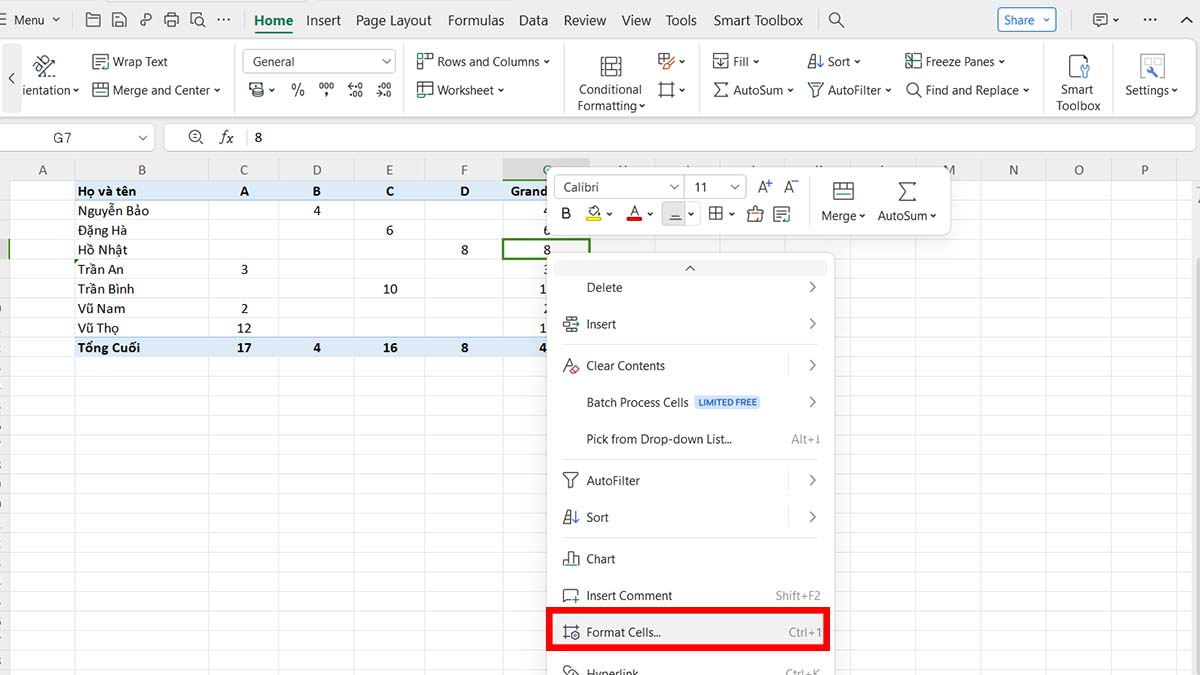This screenshot has height=675, width=1200.
Task: Click the Sort button in ribbon
Action: click(834, 61)
